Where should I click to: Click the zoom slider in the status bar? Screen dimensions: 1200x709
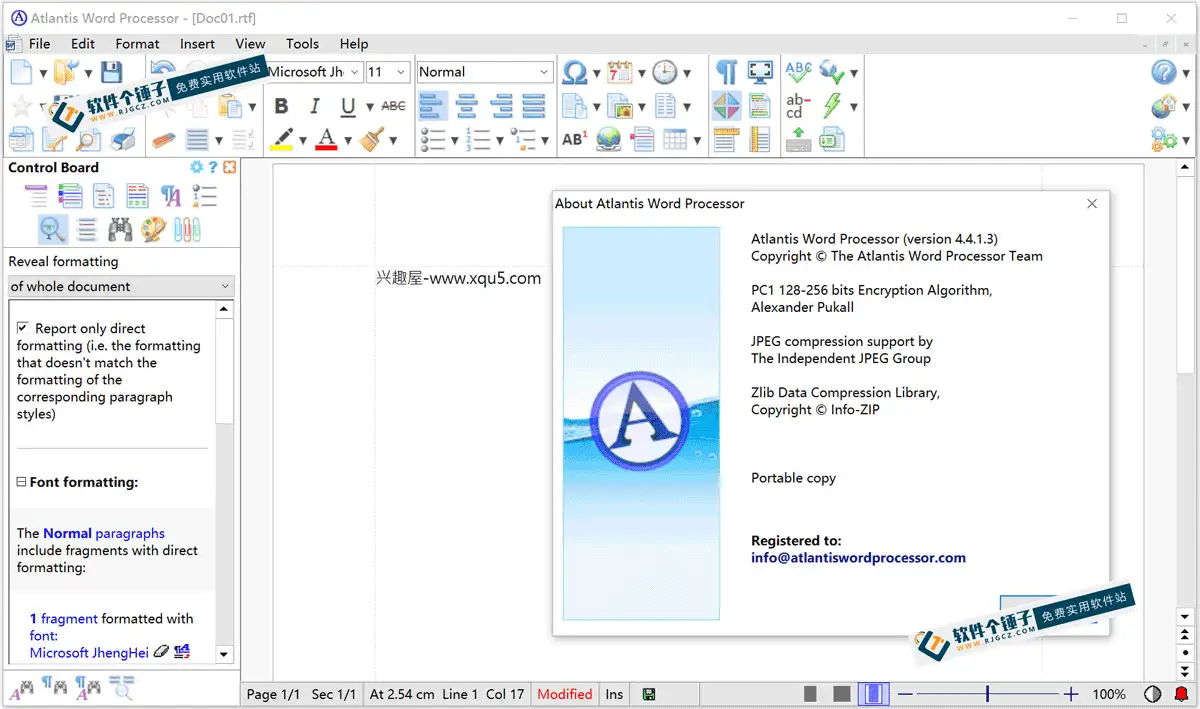987,694
